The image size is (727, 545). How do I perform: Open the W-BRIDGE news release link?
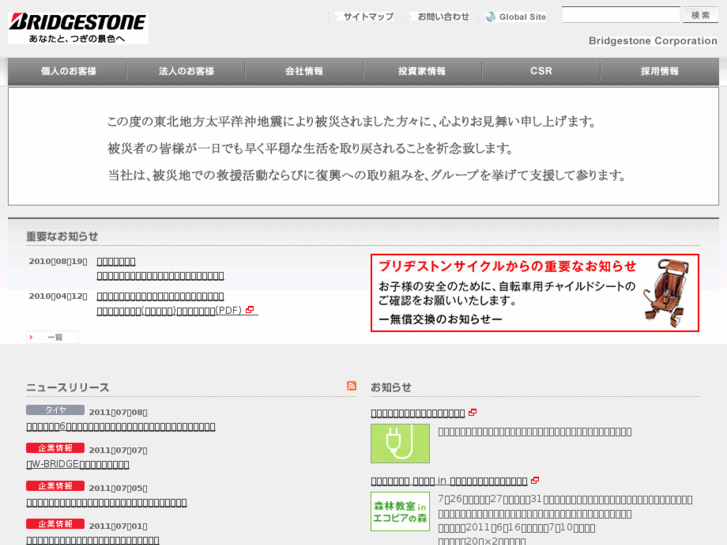tap(78, 464)
